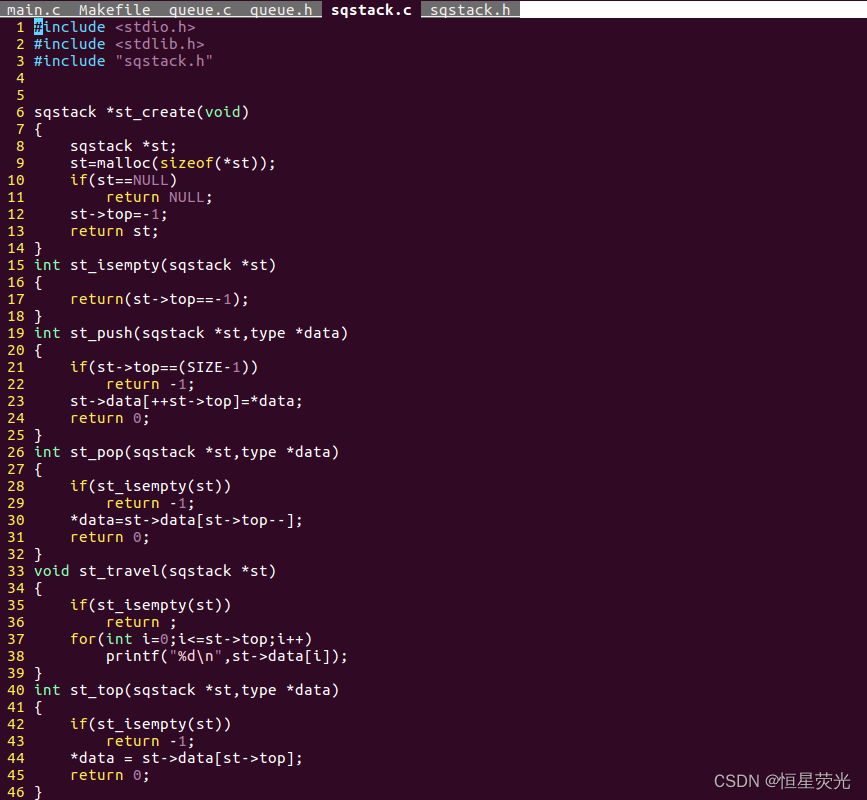Click the printf line in st_travel
This screenshot has width=867, height=800.
[227, 656]
